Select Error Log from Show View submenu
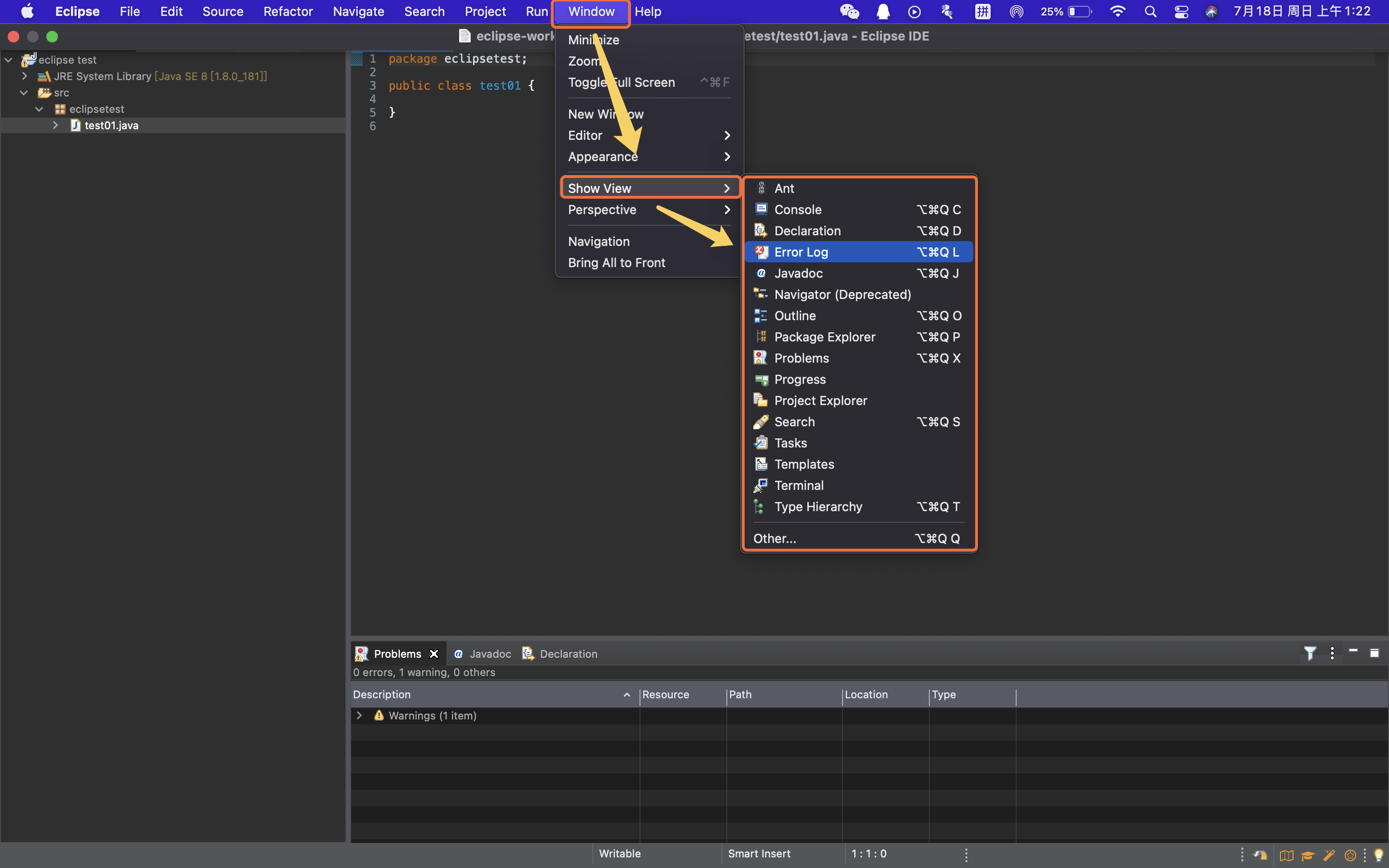This screenshot has height=868, width=1389. click(801, 252)
